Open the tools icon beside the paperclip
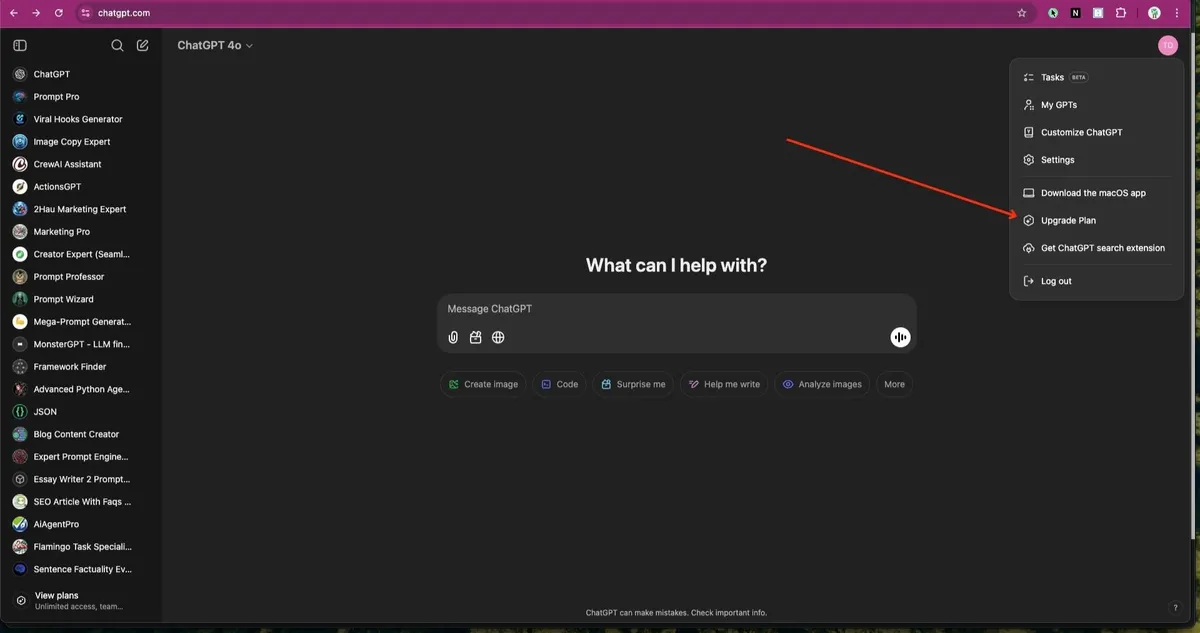This screenshot has width=1200, height=633. pyautogui.click(x=476, y=337)
